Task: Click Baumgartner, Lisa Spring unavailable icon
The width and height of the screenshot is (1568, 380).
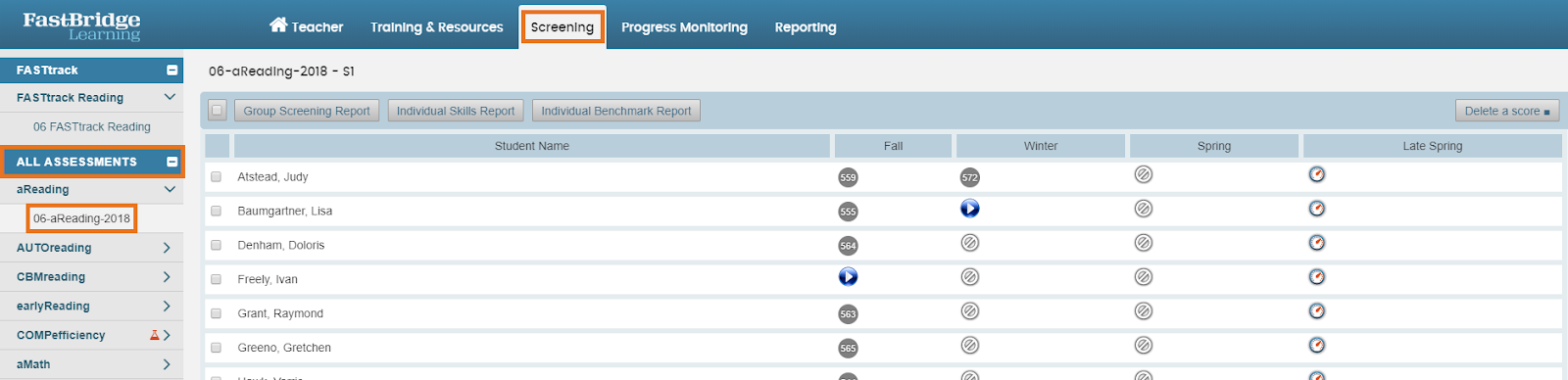Action: click(x=1144, y=209)
